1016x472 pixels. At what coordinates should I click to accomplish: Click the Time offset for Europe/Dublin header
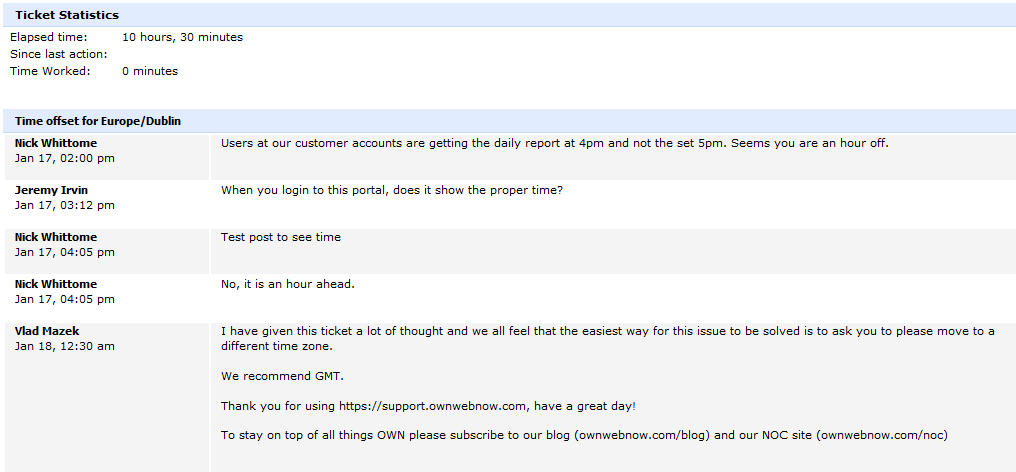98,121
